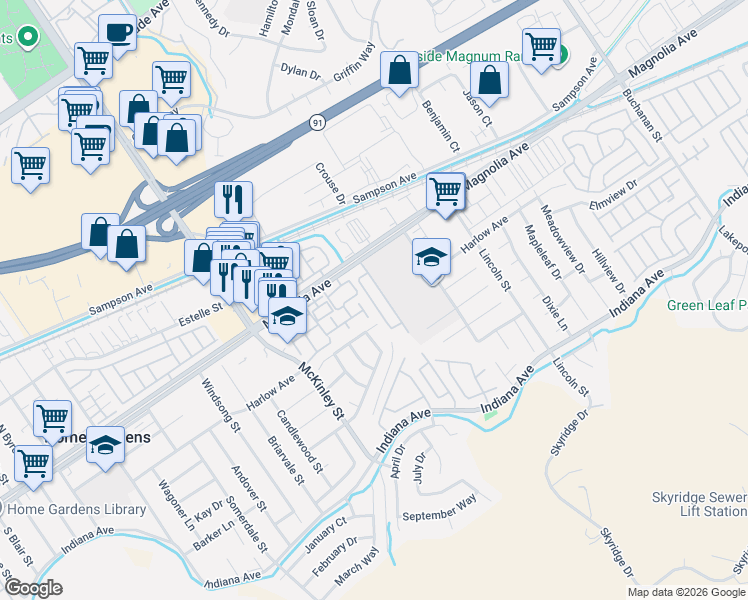Click the grocery cart marker left of Home Gardens school
Viewport: 748px width, 600px height.
[33, 466]
